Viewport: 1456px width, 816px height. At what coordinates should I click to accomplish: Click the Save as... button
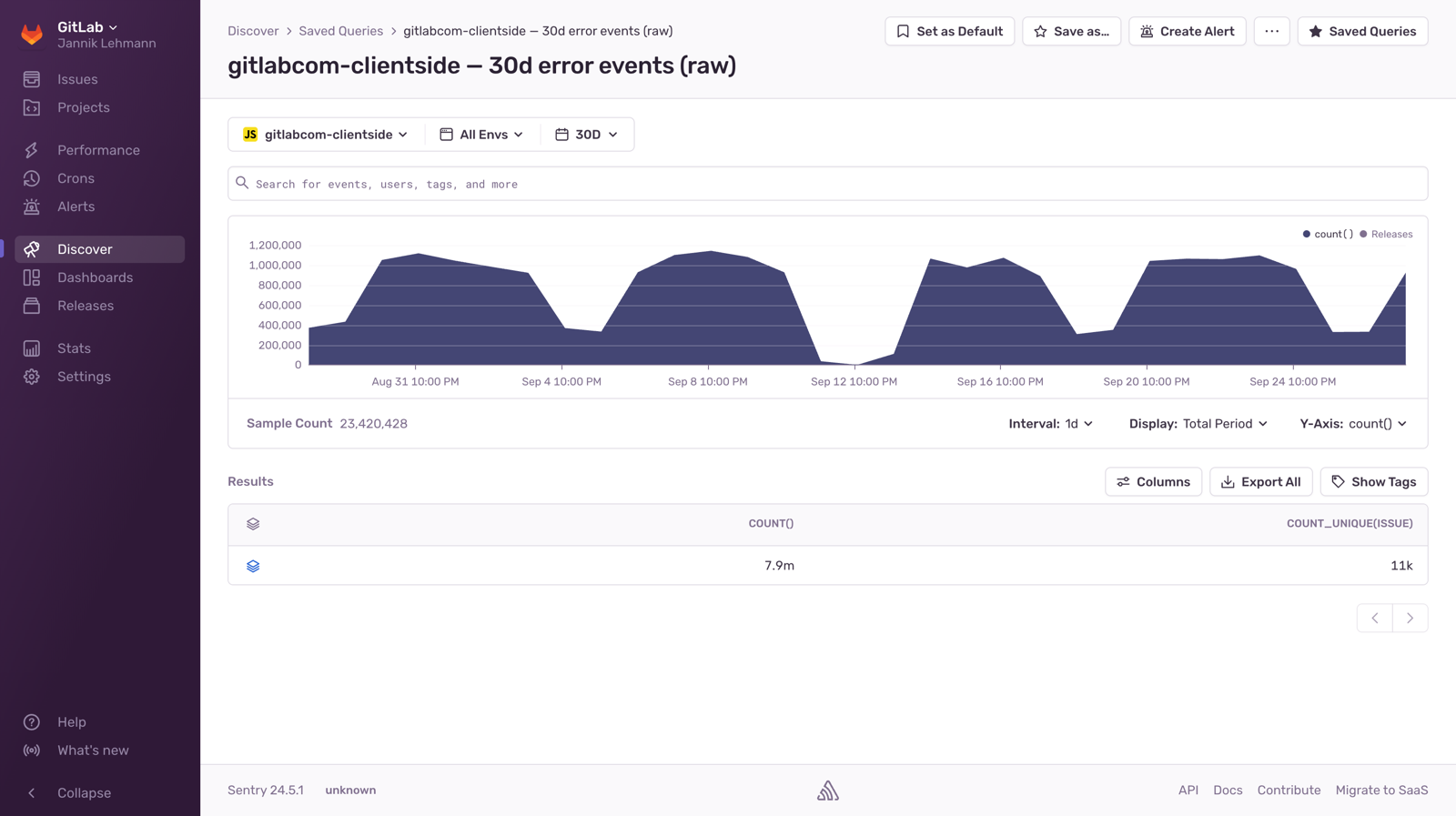(x=1071, y=31)
